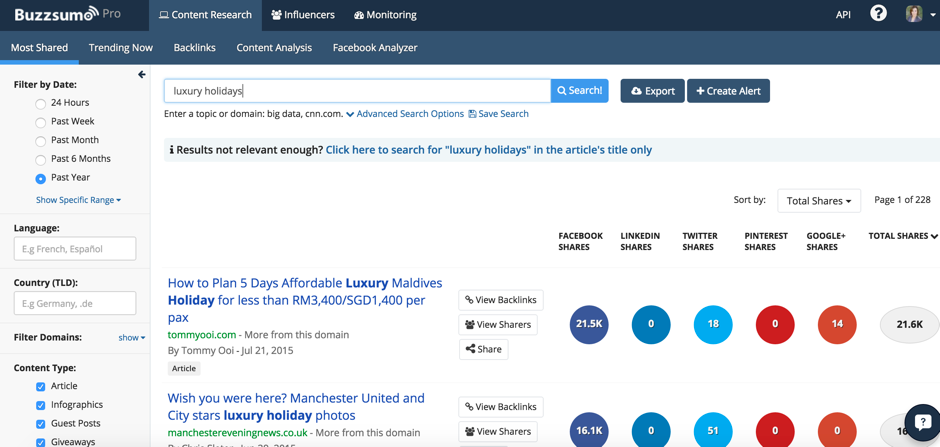Open the profile menu caret

coord(933,15)
